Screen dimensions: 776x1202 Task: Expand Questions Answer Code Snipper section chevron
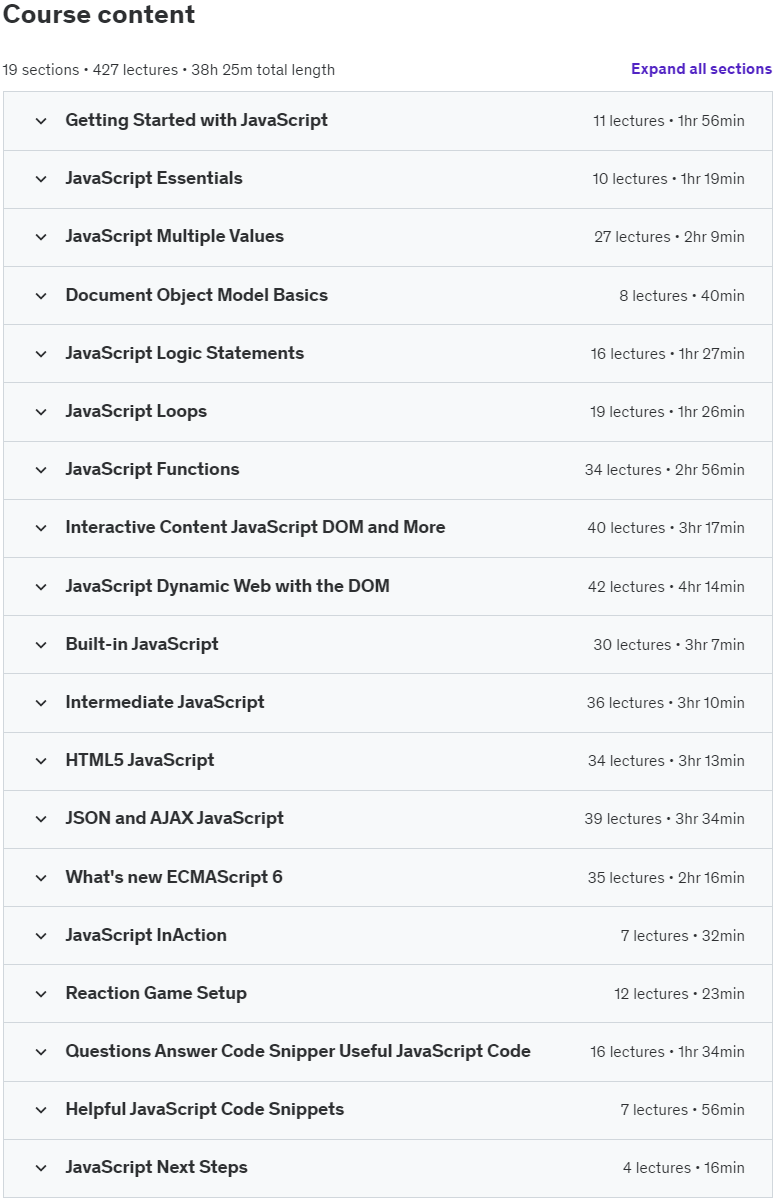(41, 1052)
